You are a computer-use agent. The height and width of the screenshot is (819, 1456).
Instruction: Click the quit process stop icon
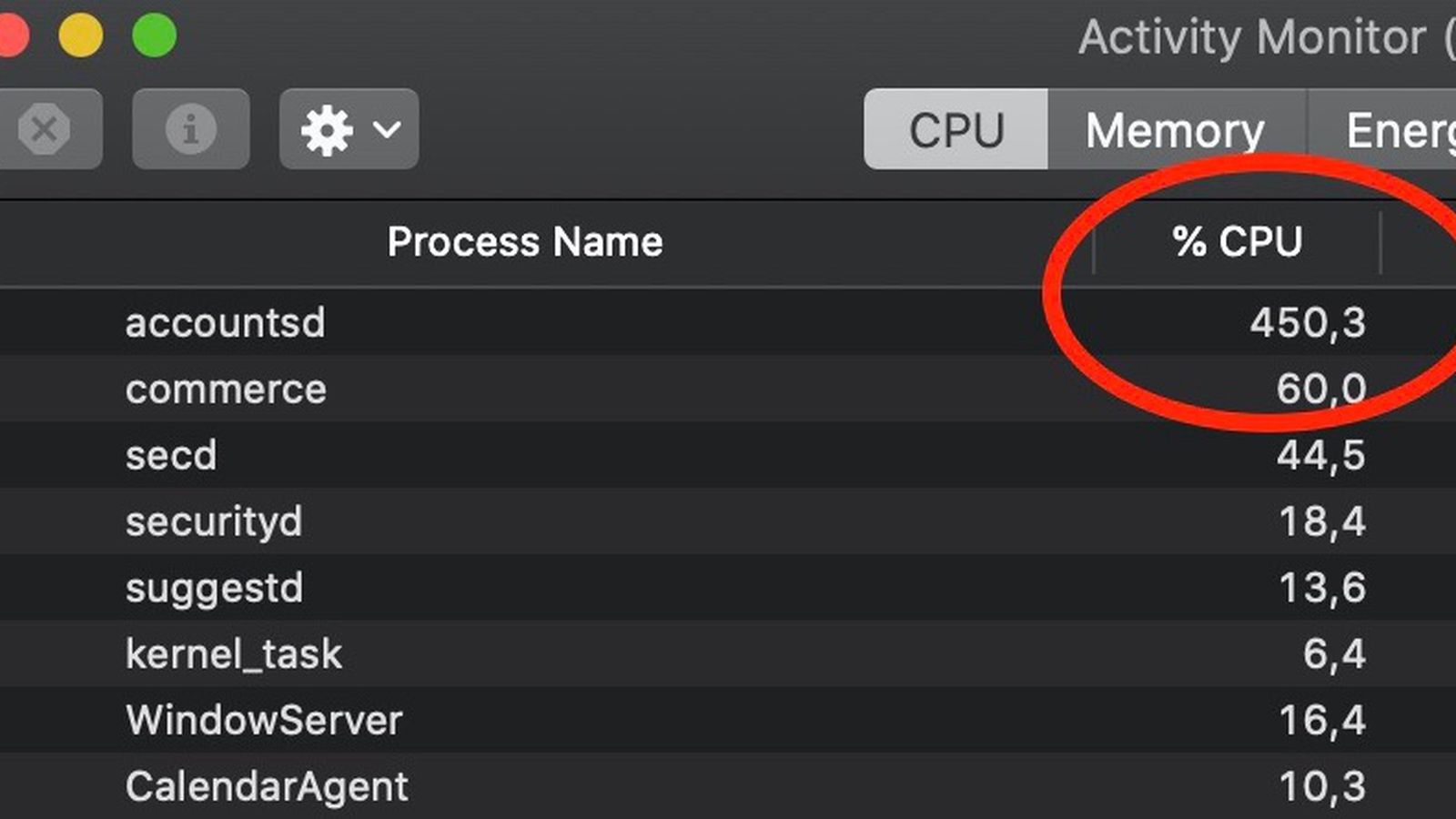tap(44, 129)
